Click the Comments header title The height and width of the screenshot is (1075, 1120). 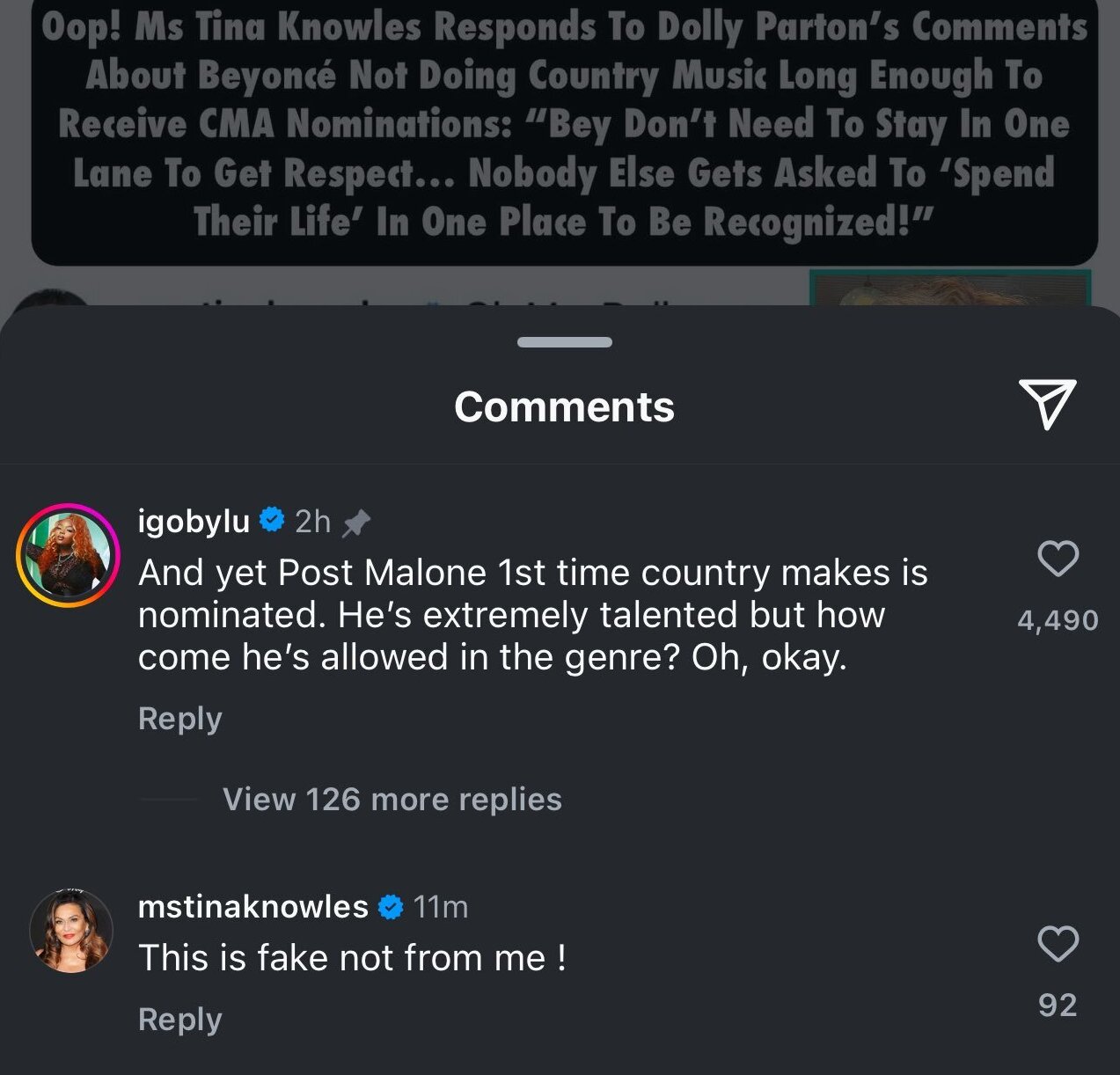coord(565,406)
